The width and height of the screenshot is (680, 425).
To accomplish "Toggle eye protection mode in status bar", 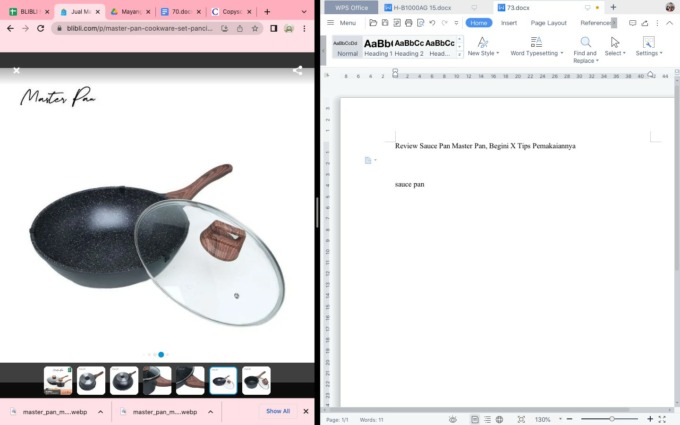I will (453, 419).
